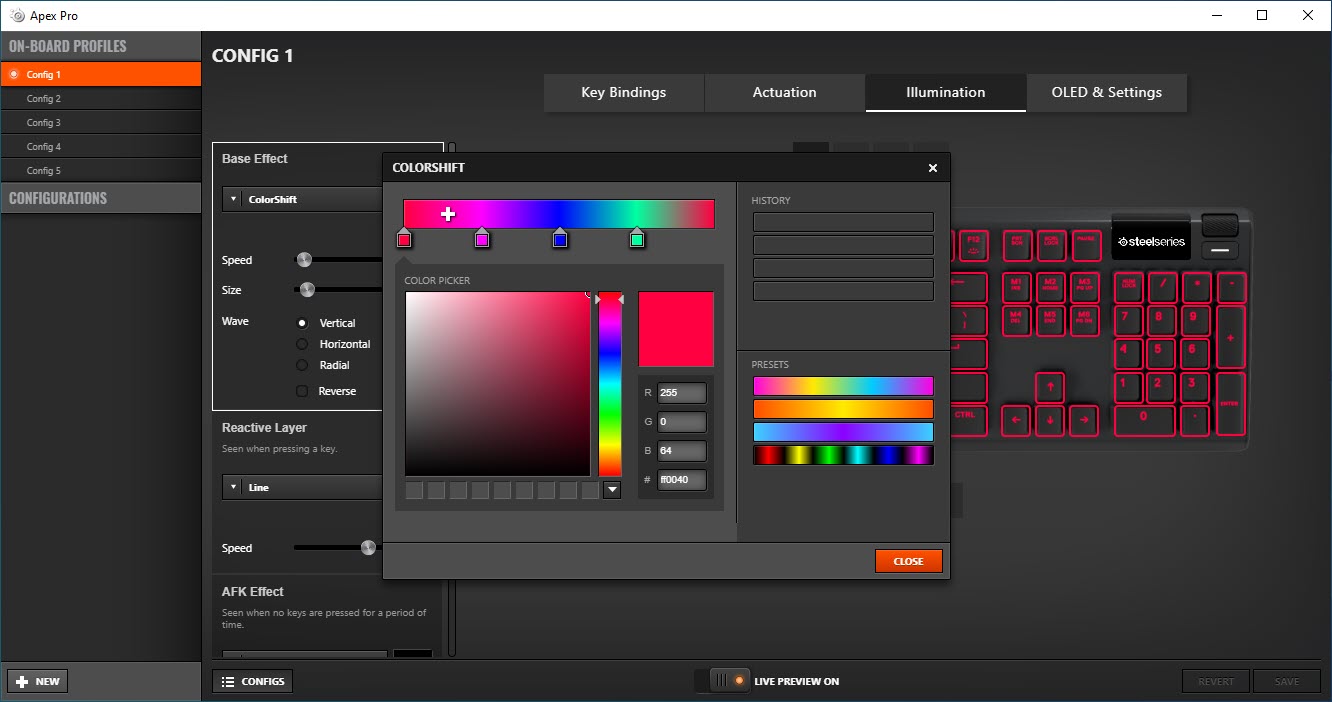Viewport: 1332px width, 702px height.
Task: Click the orange CLOSE button
Action: click(908, 561)
